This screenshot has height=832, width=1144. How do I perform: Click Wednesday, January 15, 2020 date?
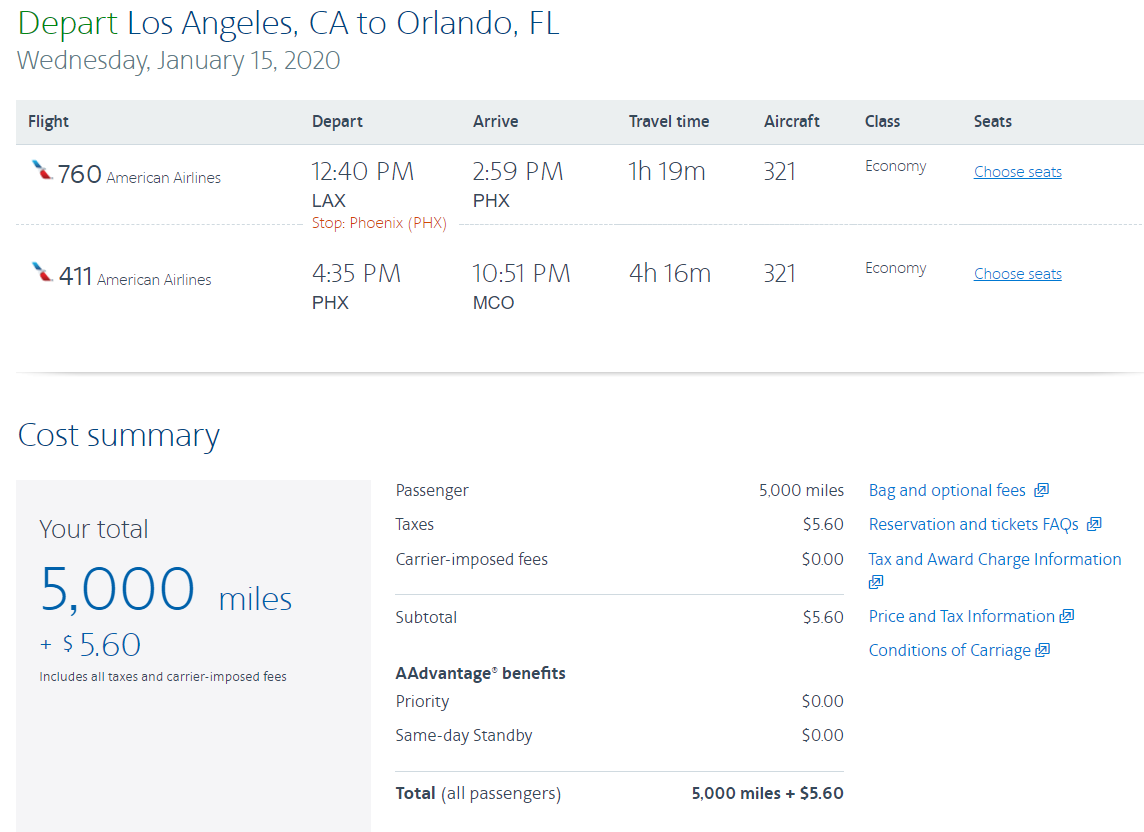(179, 61)
